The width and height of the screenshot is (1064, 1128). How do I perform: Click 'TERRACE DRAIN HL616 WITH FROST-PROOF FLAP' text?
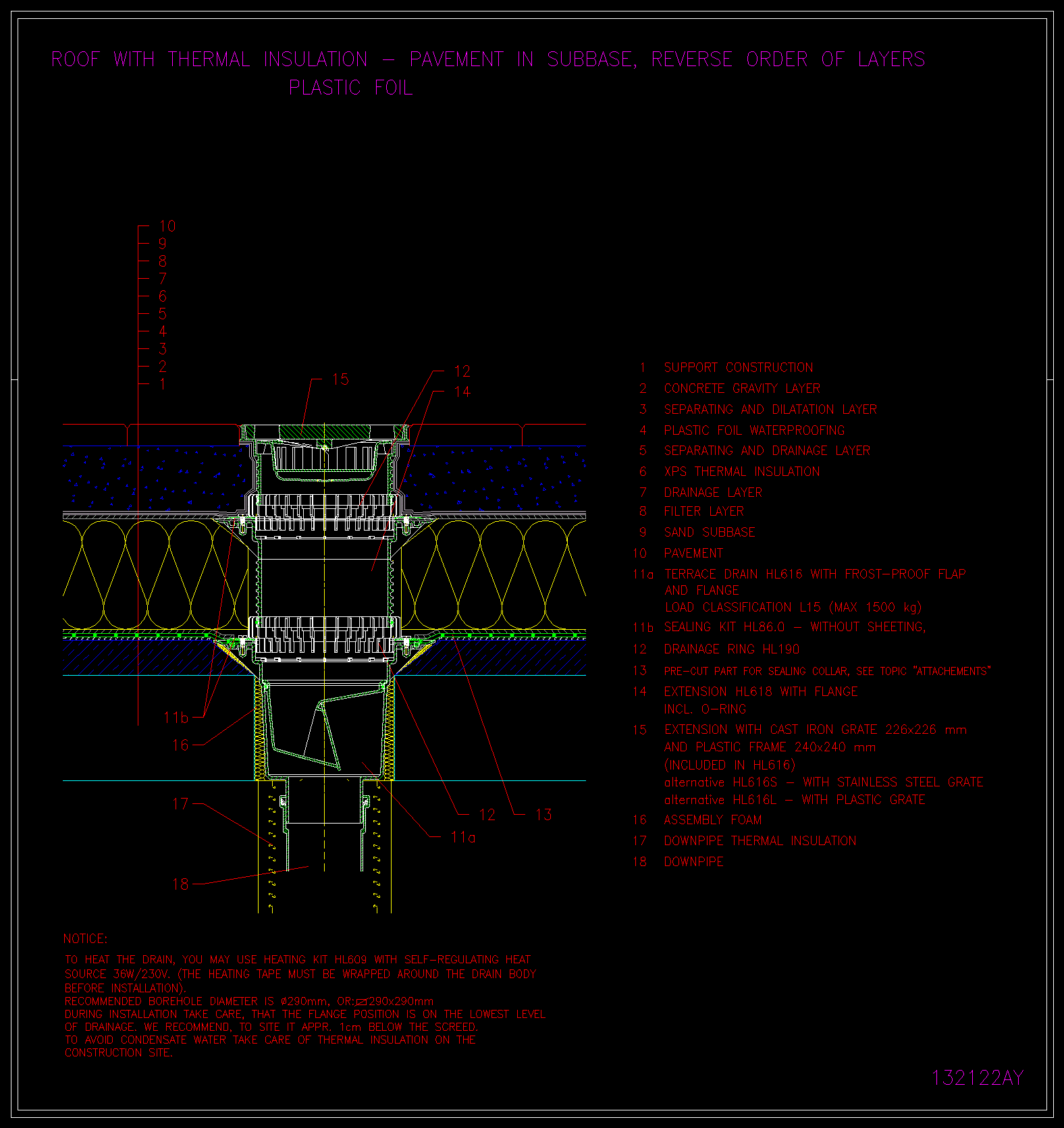pyautogui.click(x=815, y=574)
